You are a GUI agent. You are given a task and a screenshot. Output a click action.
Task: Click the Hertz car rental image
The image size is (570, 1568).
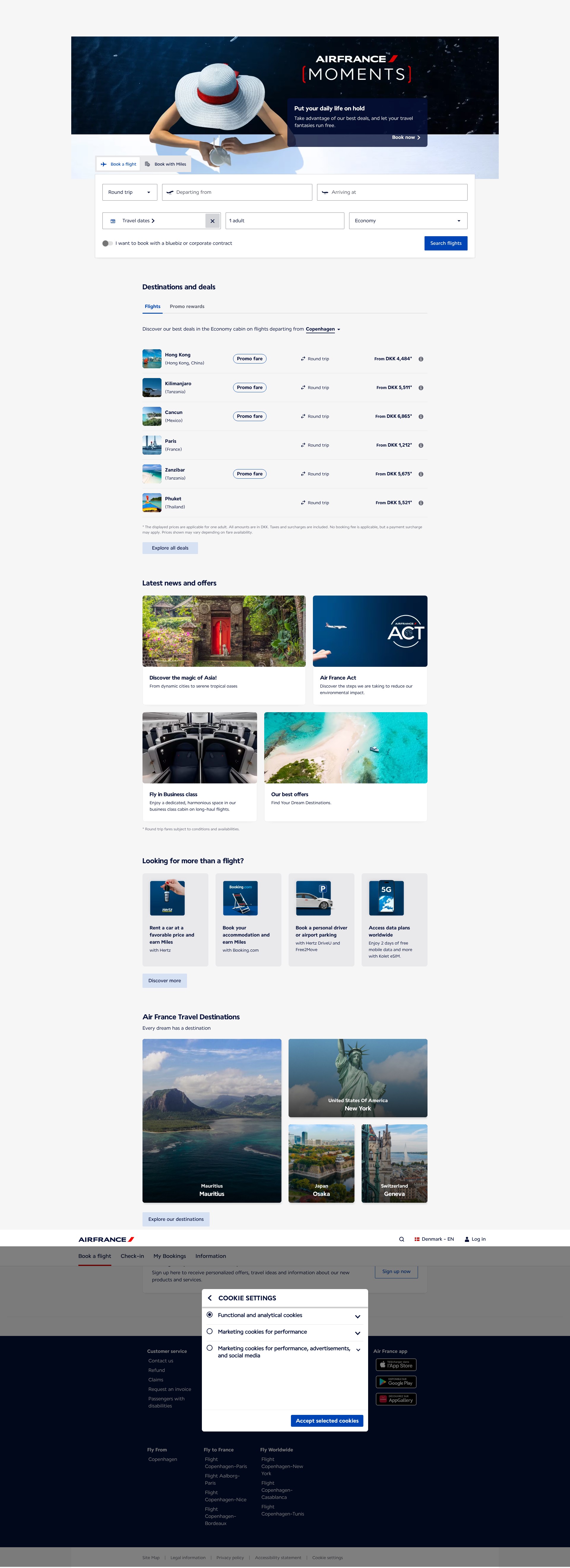167,898
